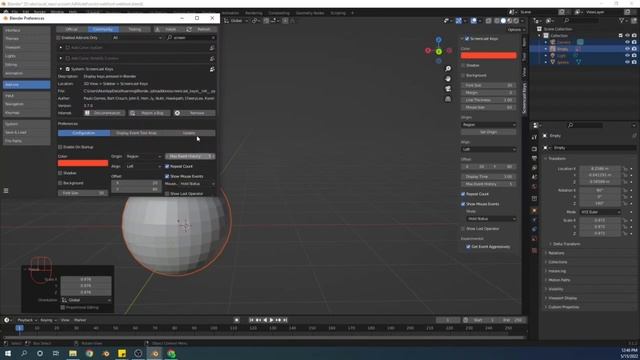Open Tool properties tab icon

534,138
